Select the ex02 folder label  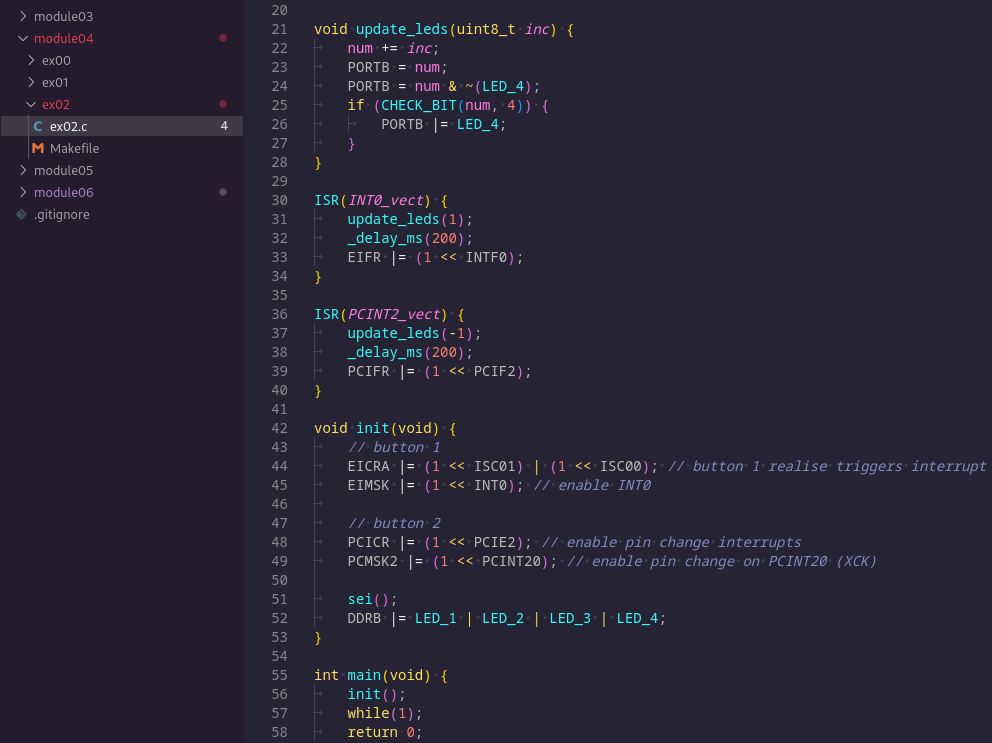point(56,104)
